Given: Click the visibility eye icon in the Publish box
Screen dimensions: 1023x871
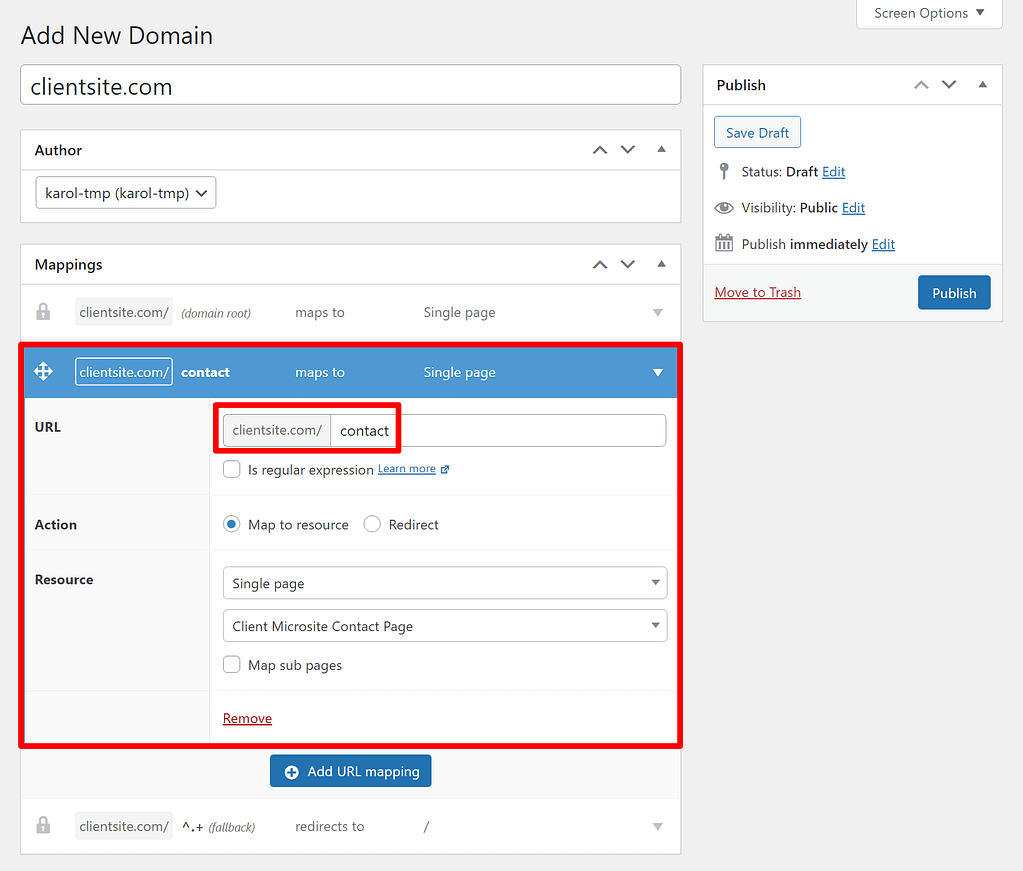Looking at the screenshot, I should pos(724,207).
